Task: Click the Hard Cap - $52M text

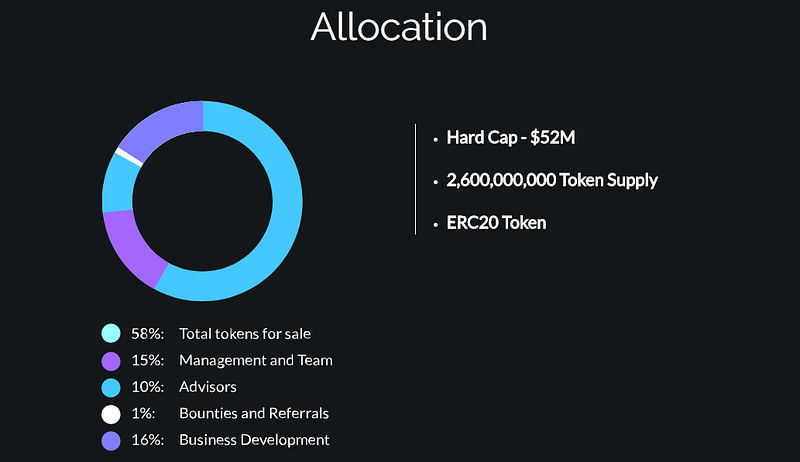Action: (x=511, y=138)
